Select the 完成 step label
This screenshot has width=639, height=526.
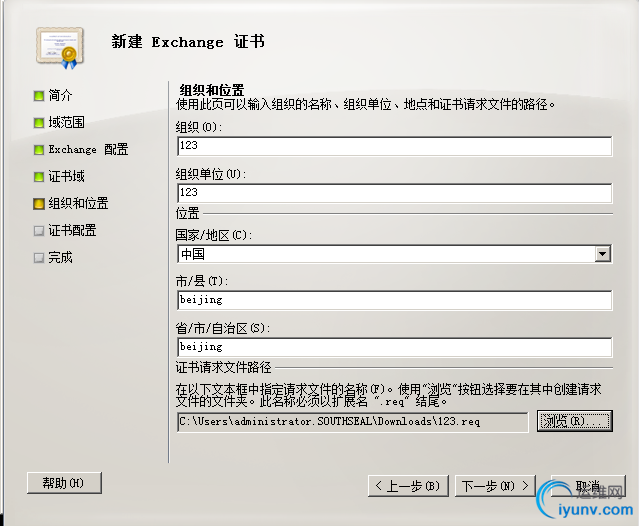tap(60, 257)
